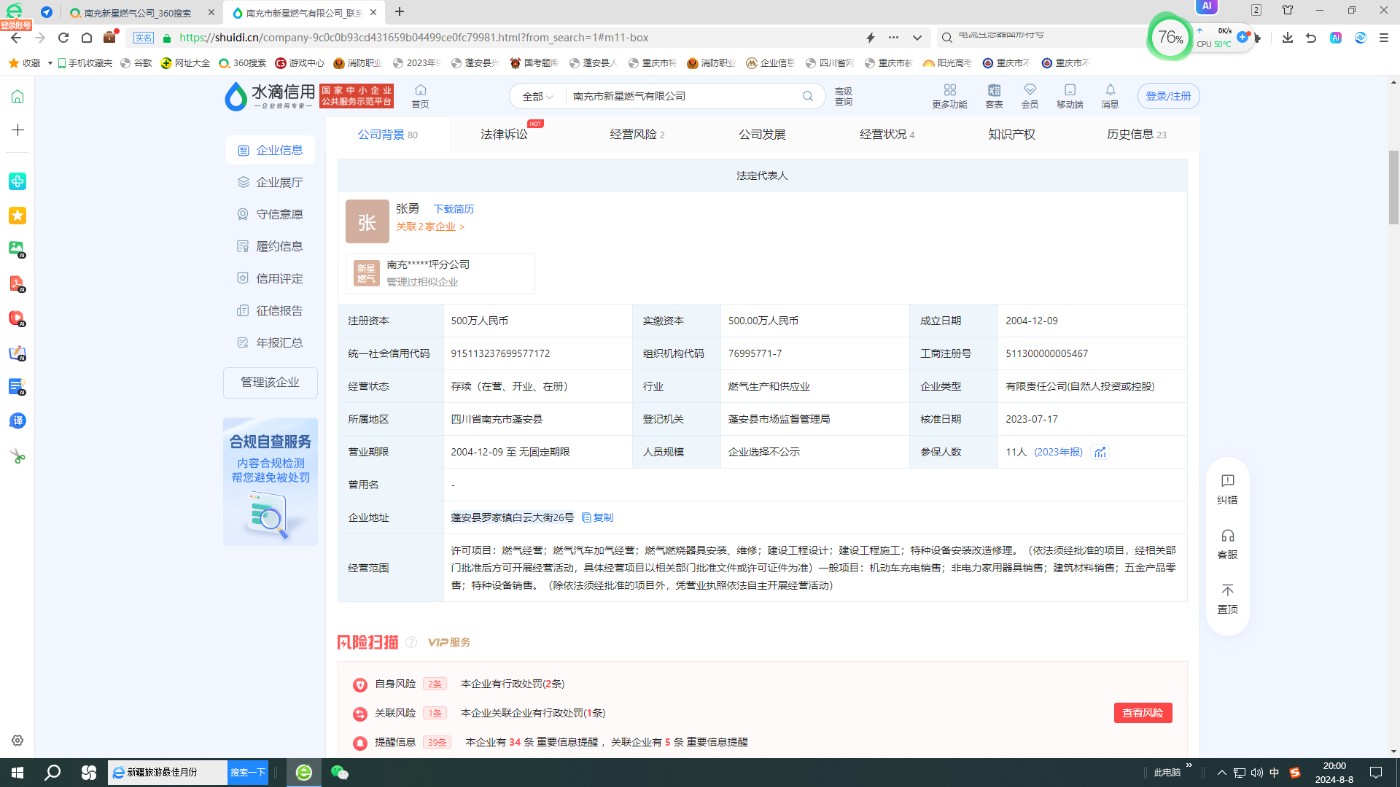Viewport: 1400px width, 787px height.
Task: Switch to 南充新星燃气公司_360搜索 browser tab
Action: pos(142,12)
